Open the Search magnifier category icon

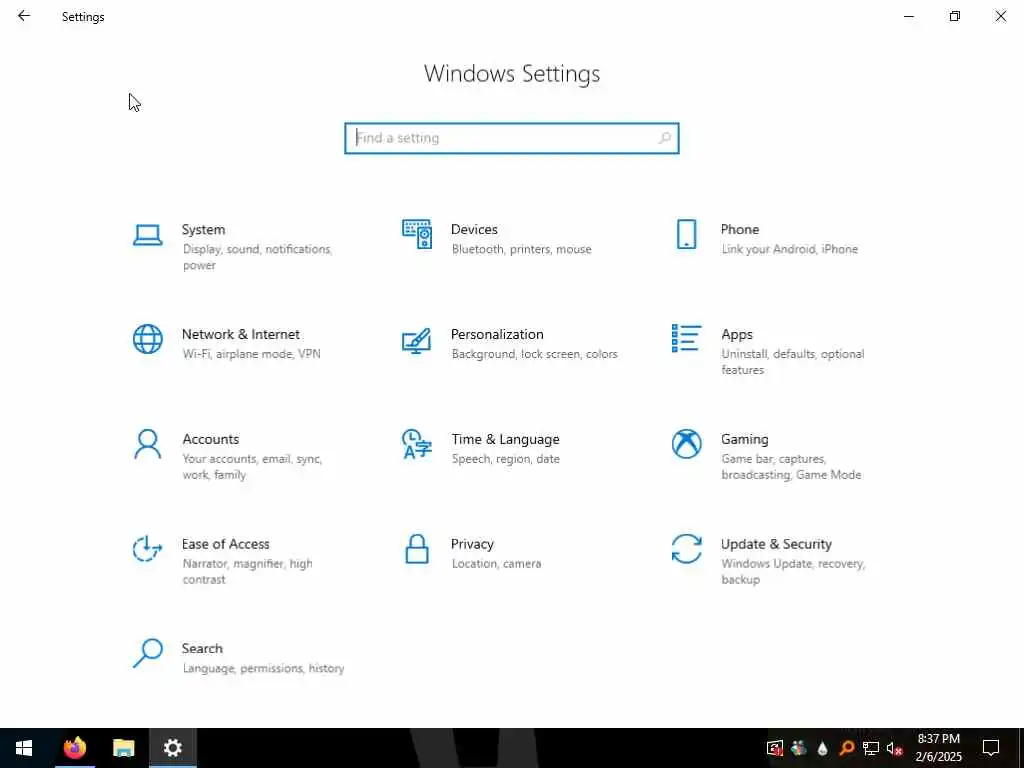tap(148, 653)
